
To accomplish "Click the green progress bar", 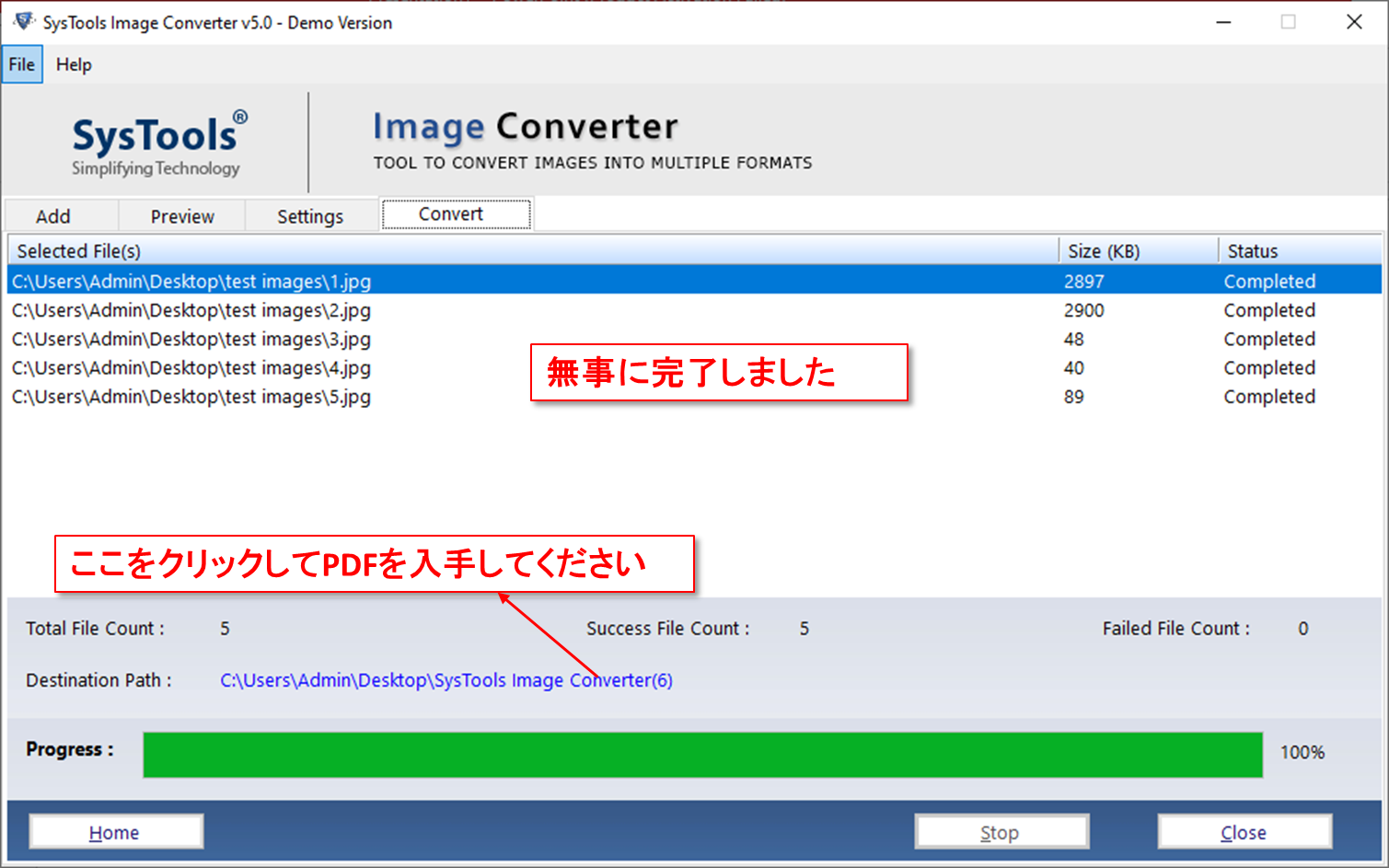I will coord(704,754).
